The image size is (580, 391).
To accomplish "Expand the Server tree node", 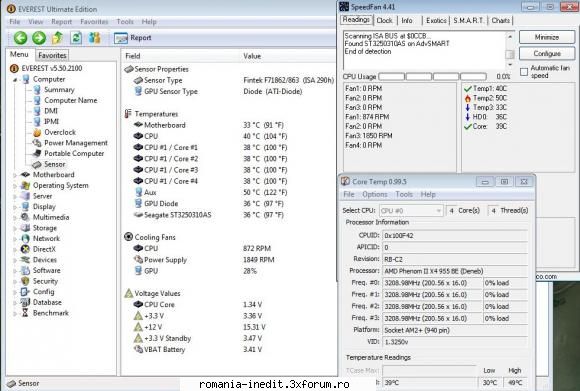I will [15, 196].
